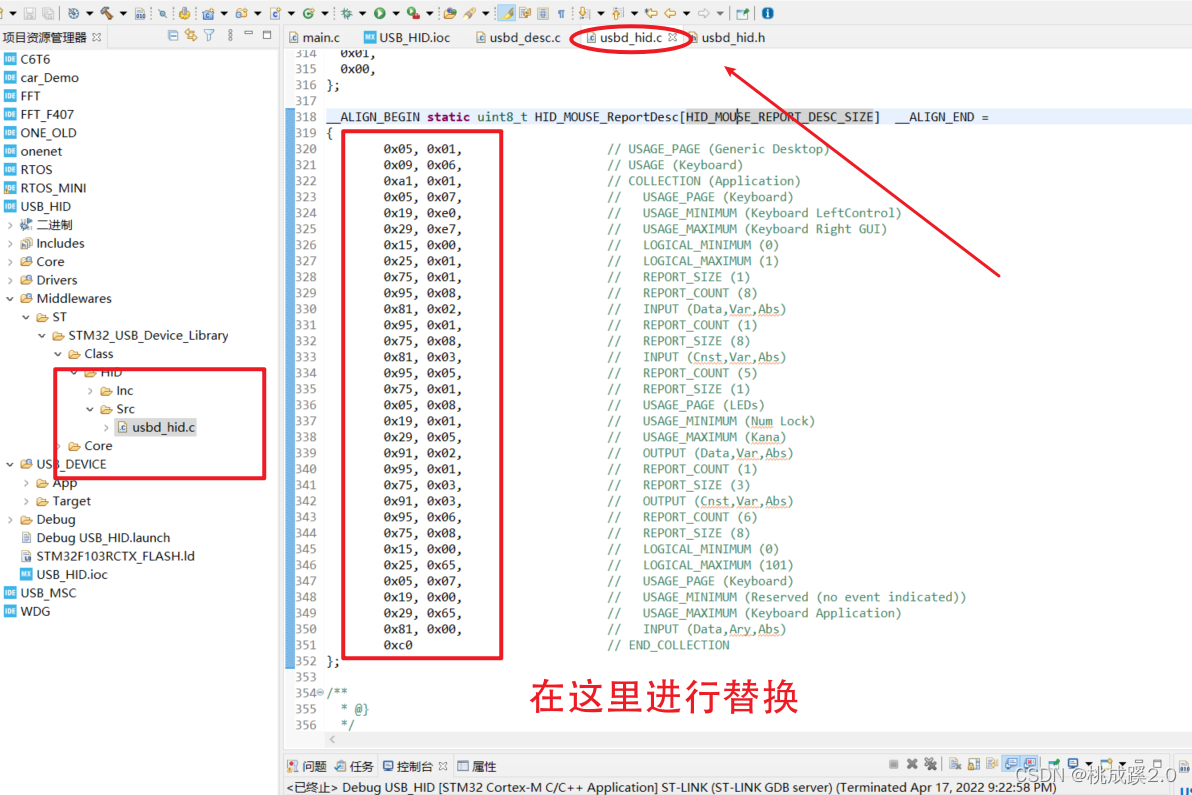Open the 问题 (Problems) tab
1192x795 pixels.
tap(307, 766)
